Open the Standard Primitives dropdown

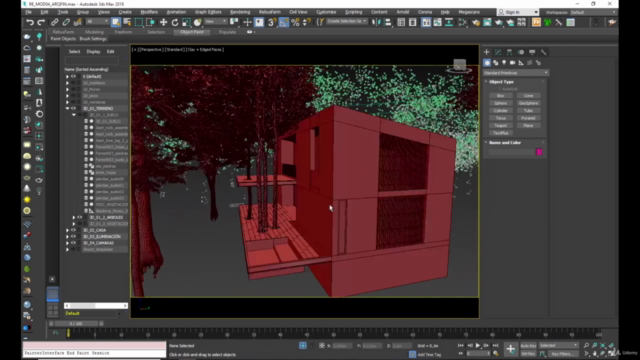(x=516, y=73)
